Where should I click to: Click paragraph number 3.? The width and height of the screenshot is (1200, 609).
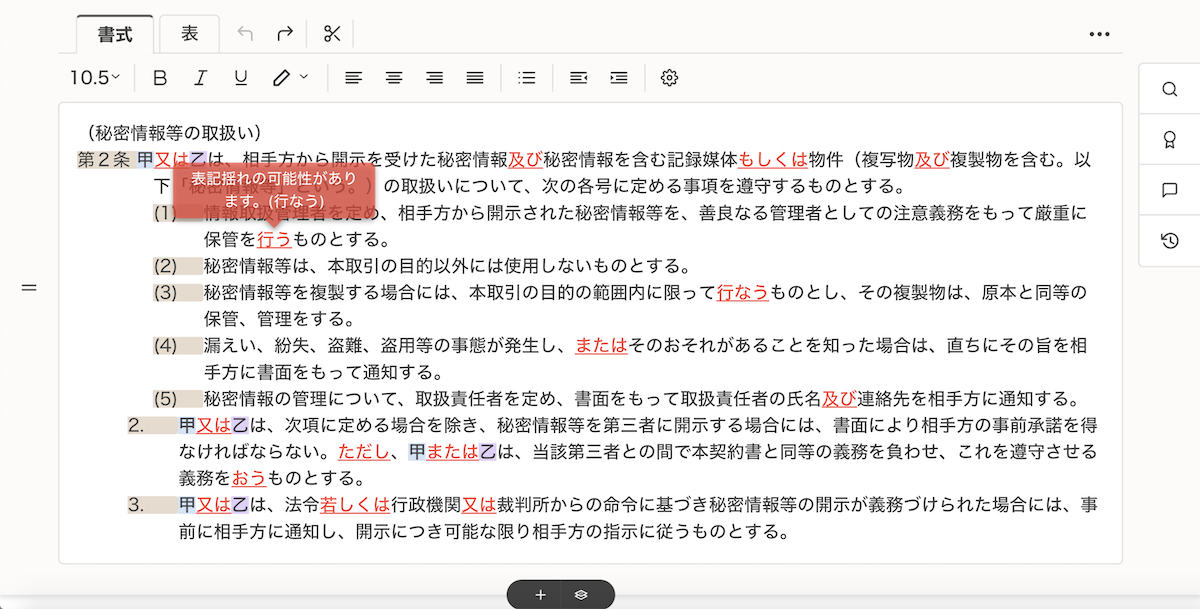click(135, 504)
